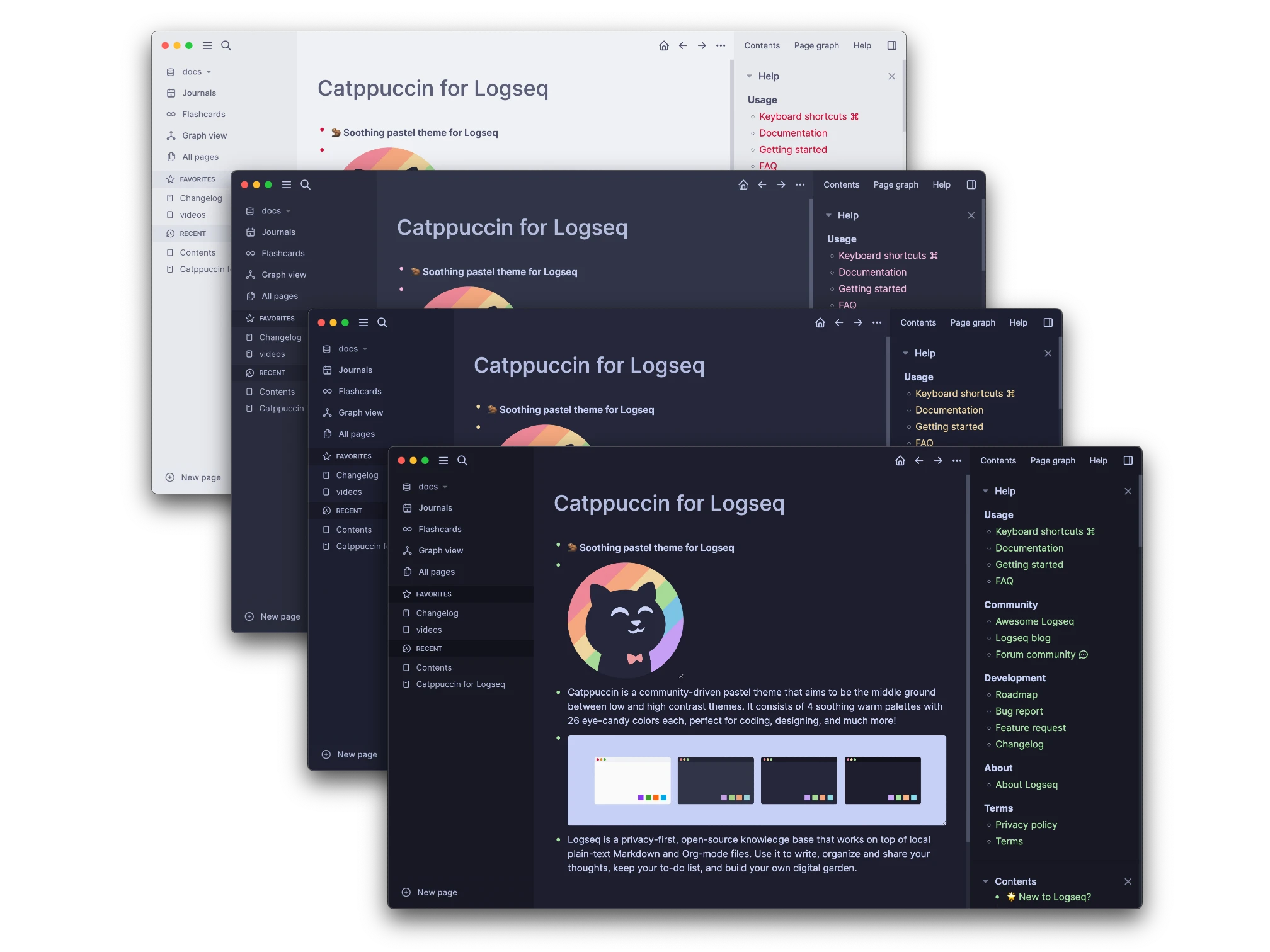1270x952 pixels.
Task: Click the white light-theme preview in the palette image
Action: point(632,780)
